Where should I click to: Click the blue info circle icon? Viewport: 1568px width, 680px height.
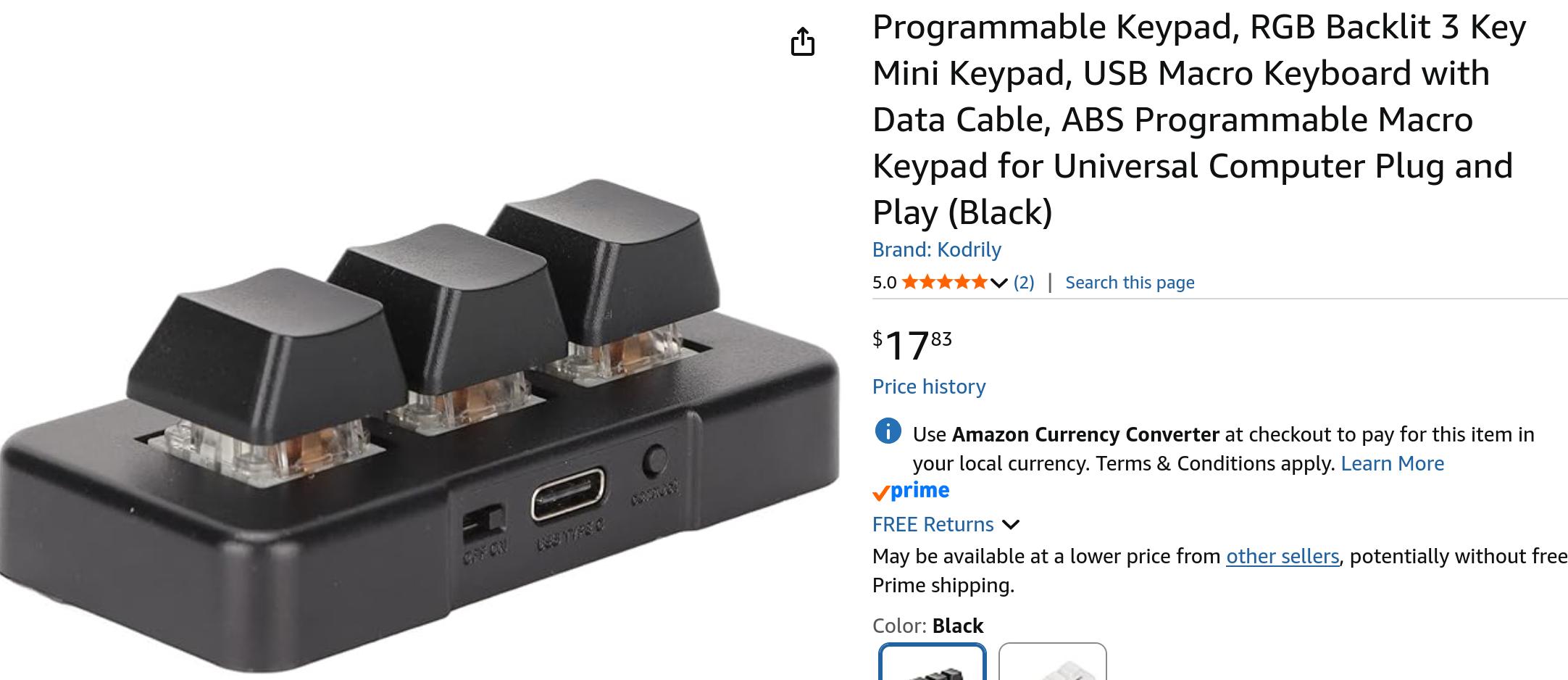tap(888, 431)
